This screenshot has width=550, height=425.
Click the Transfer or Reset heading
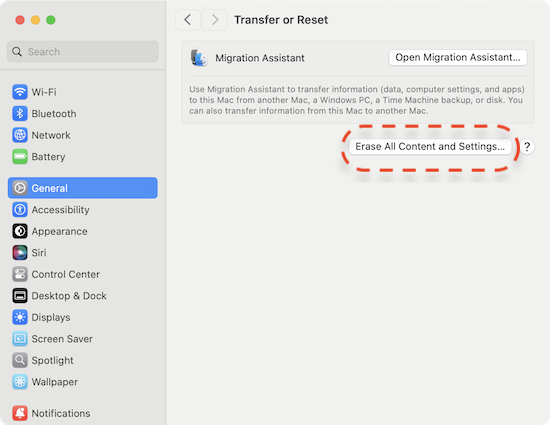pyautogui.click(x=281, y=20)
